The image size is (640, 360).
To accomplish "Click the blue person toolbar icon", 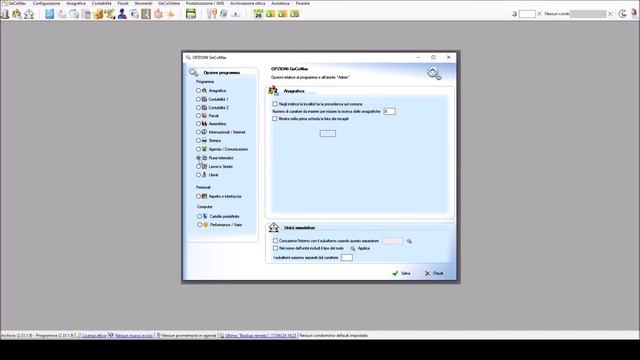I will (x=122, y=14).
